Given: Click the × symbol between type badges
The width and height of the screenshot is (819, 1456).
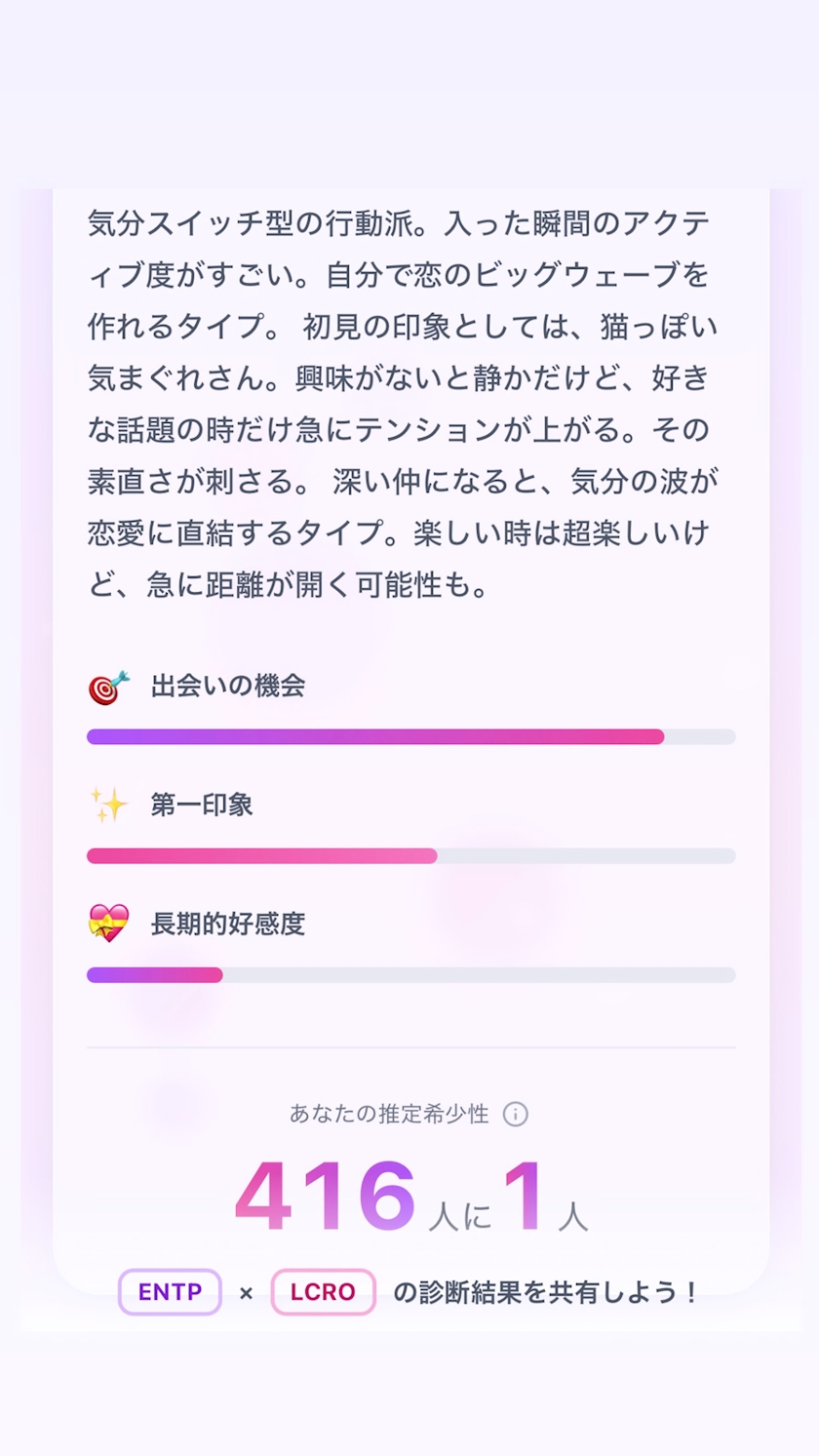Looking at the screenshot, I should [x=247, y=1293].
